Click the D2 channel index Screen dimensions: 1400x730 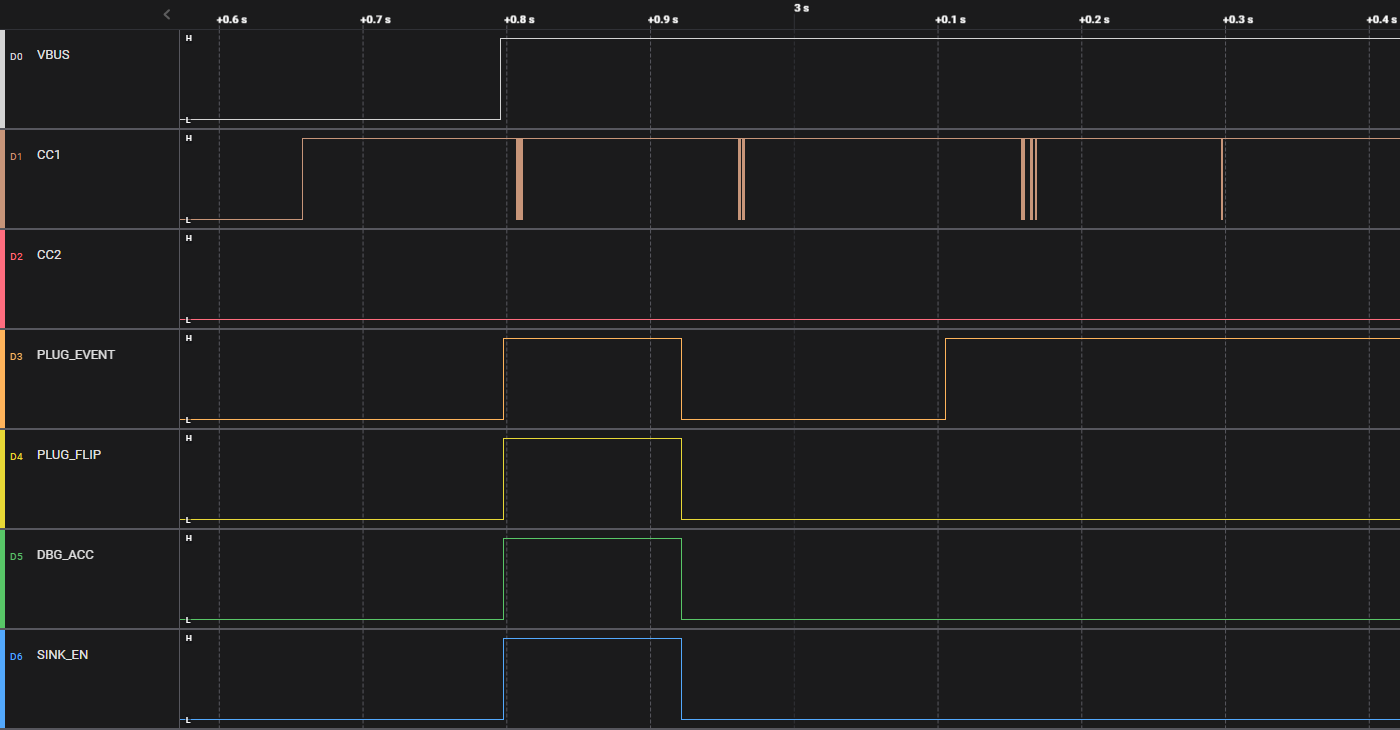click(x=16, y=257)
